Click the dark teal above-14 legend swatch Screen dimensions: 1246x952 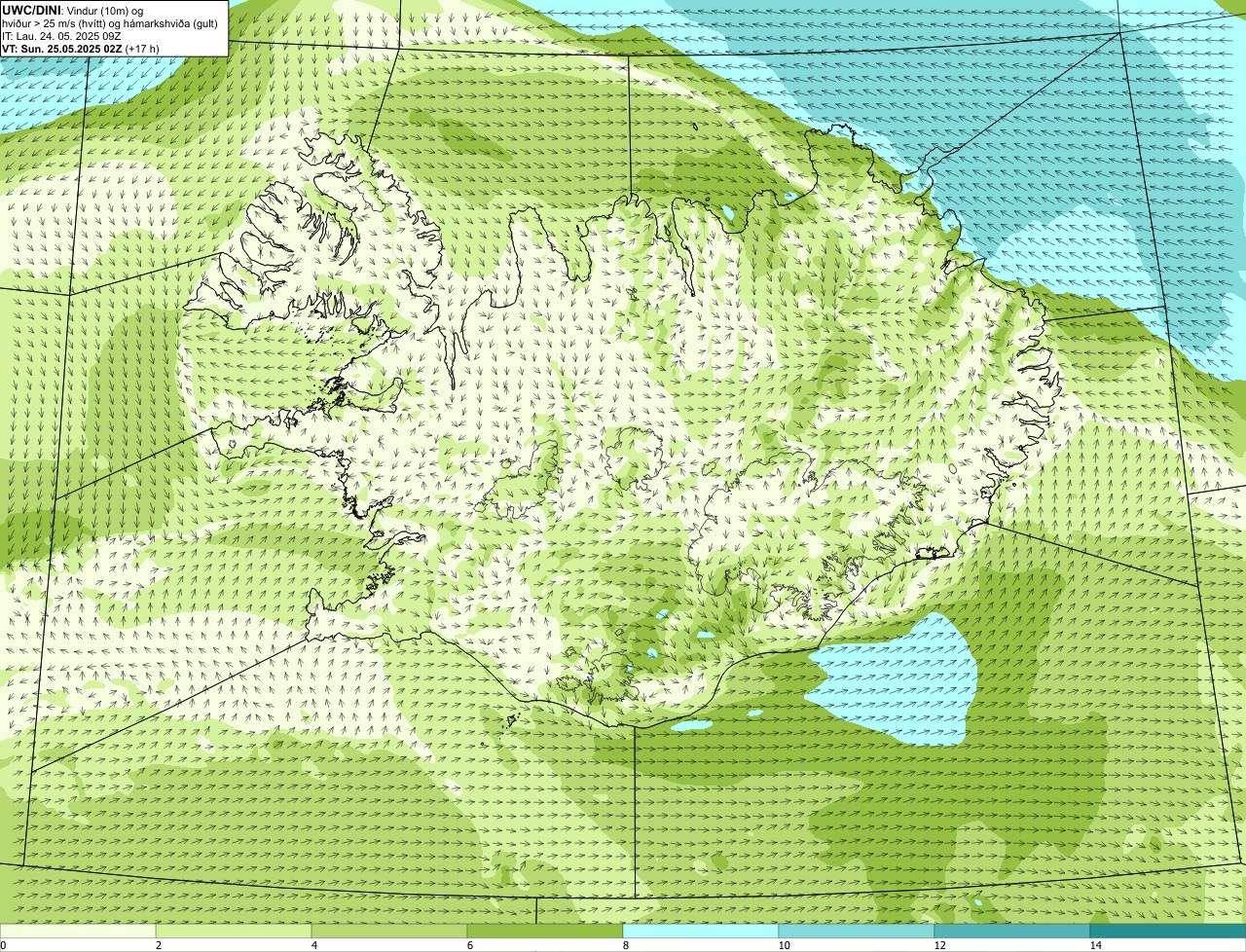(x=1168, y=932)
